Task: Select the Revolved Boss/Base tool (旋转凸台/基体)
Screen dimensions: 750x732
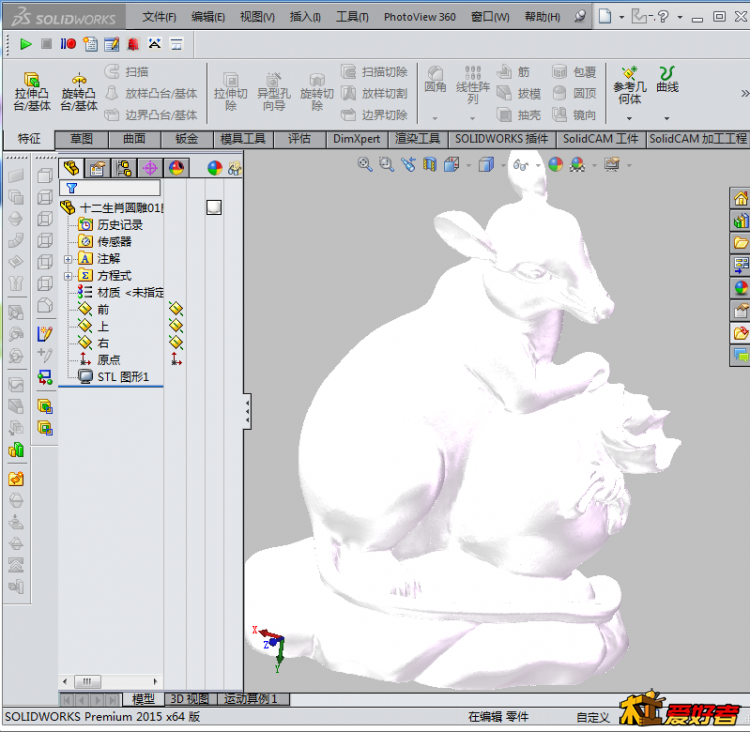Action: [79, 92]
